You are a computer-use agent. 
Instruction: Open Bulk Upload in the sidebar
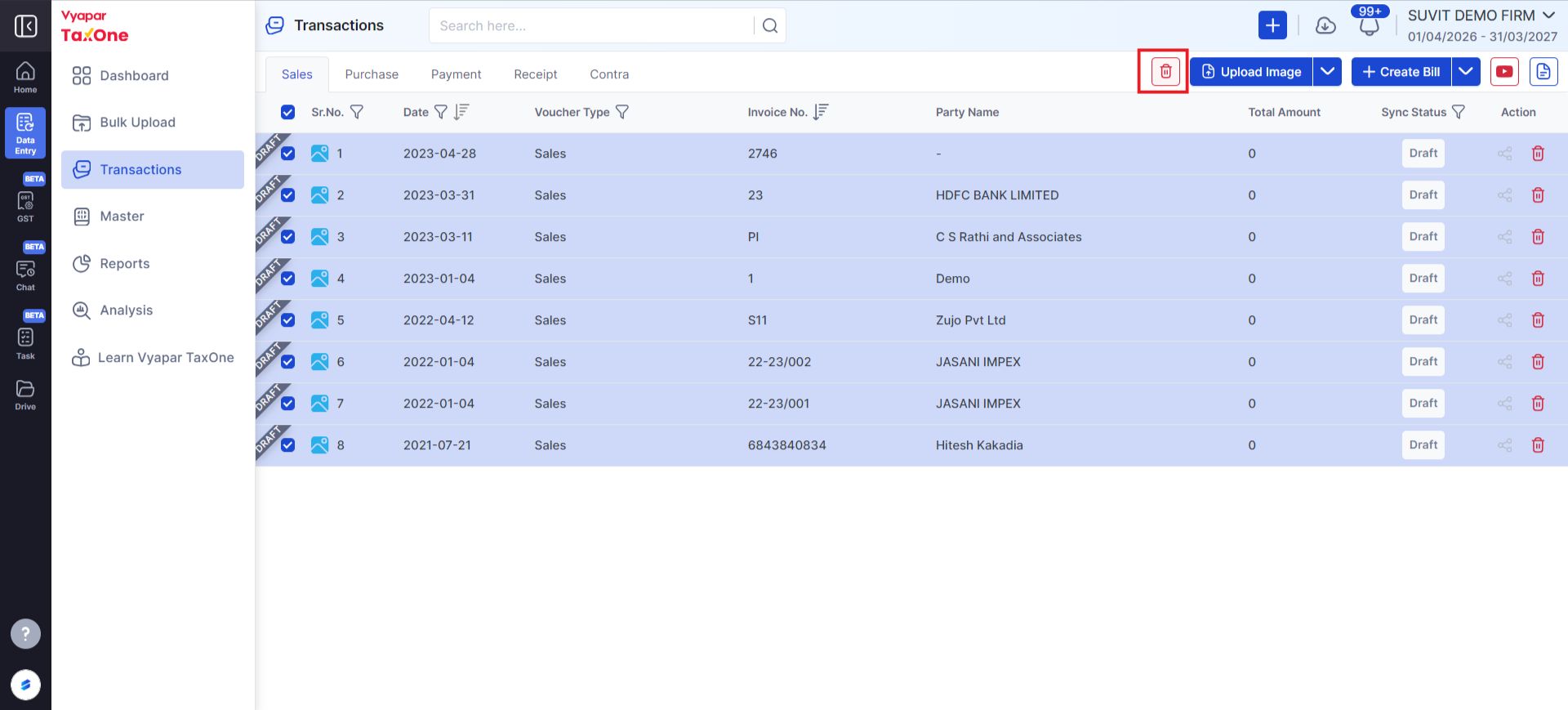click(x=153, y=123)
